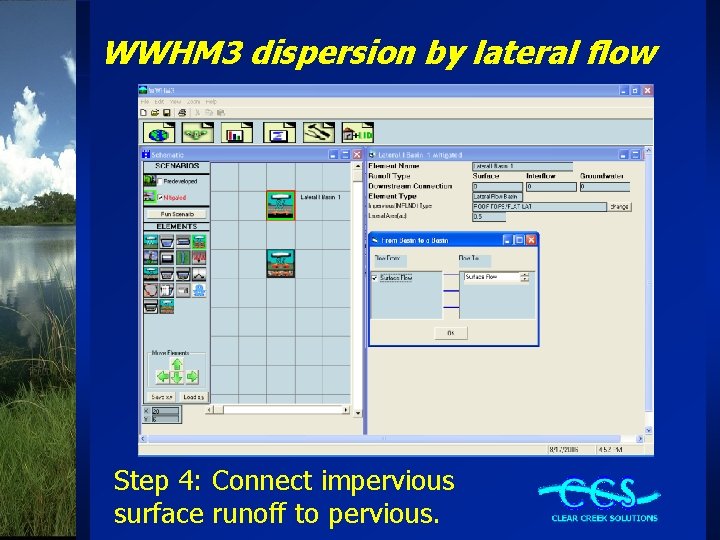Click the time in the status bar
Screen dimensions: 720x540
point(610,450)
